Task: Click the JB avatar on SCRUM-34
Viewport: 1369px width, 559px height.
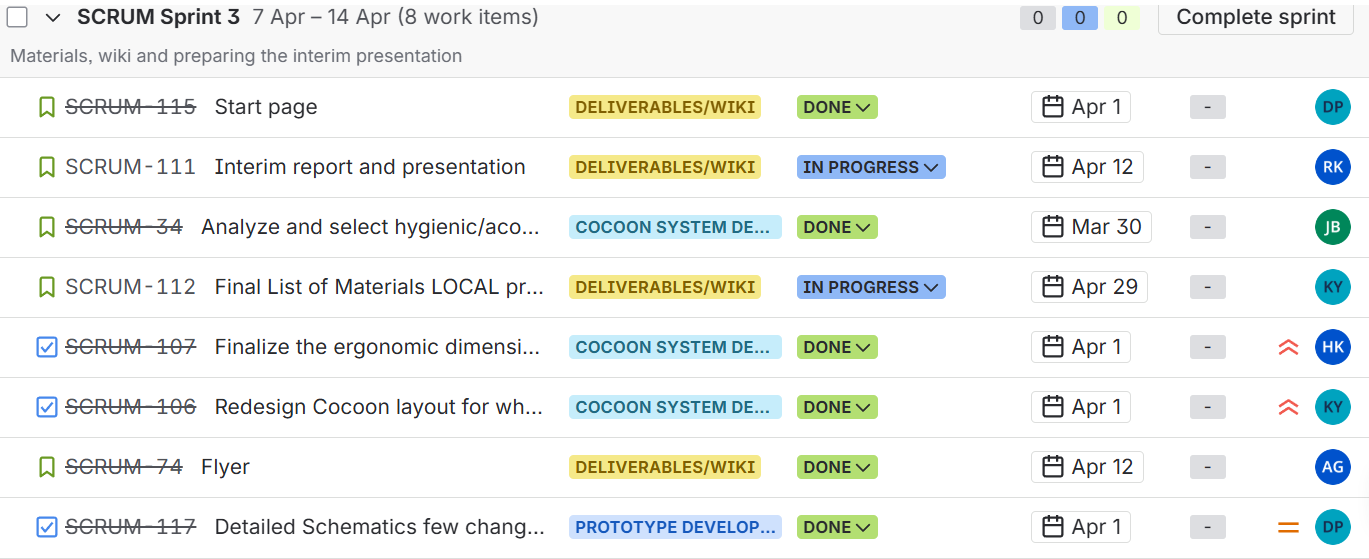Action: point(1332,227)
